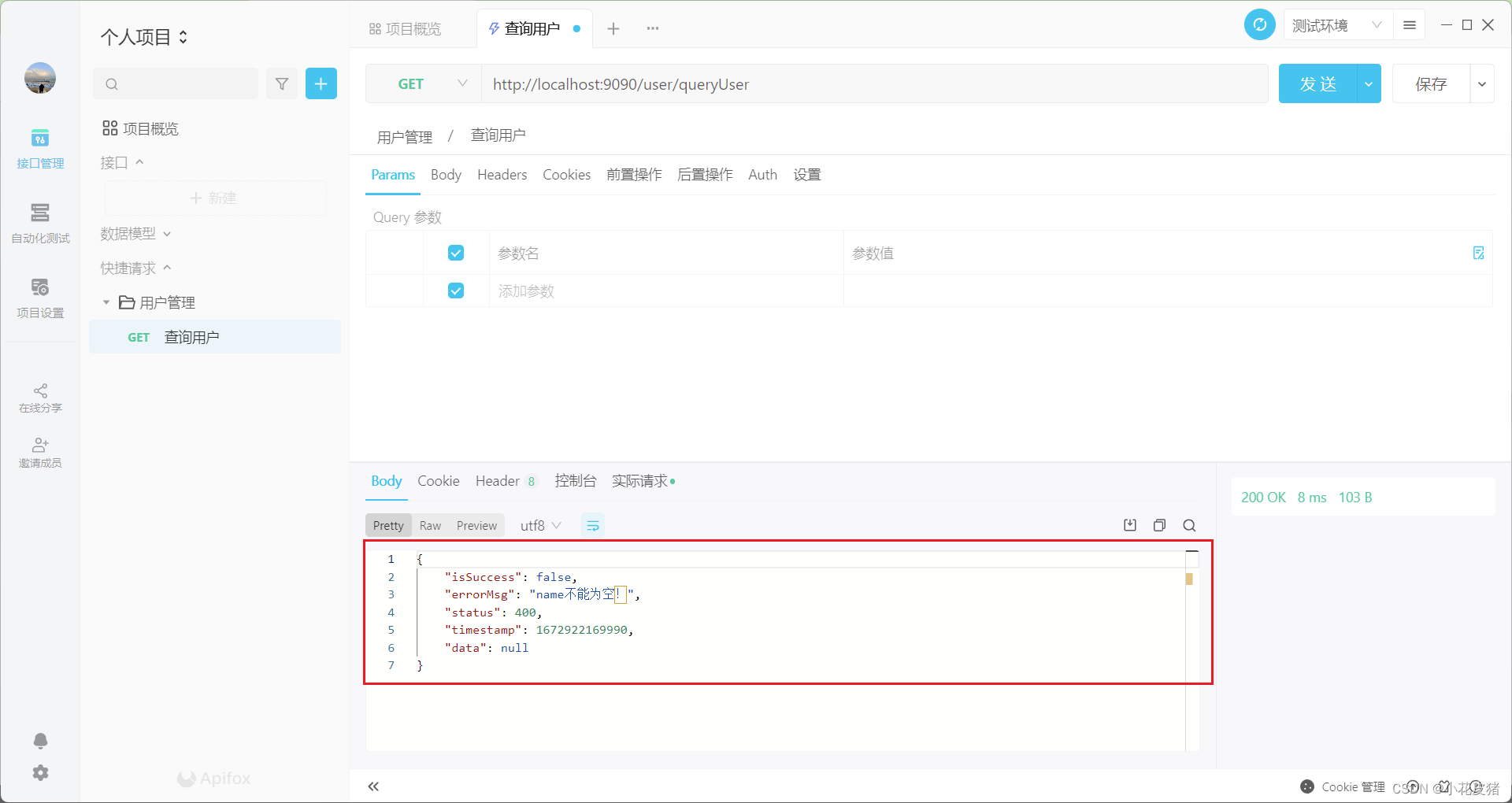Collapse the sidebar with the double chevron
1512x803 pixels.
point(373,786)
